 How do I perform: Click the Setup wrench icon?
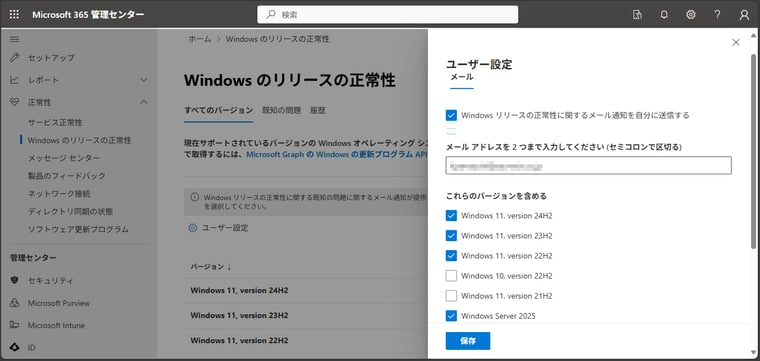tap(15, 58)
